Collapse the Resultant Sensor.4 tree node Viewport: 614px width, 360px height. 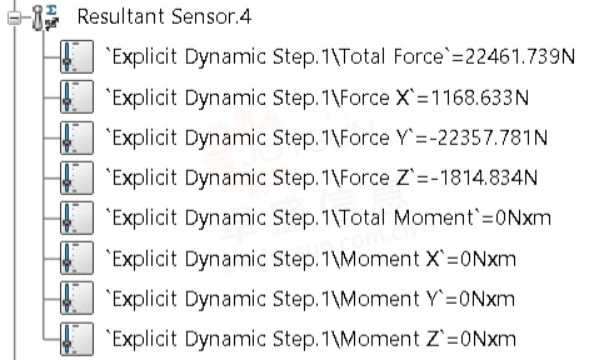14,18
